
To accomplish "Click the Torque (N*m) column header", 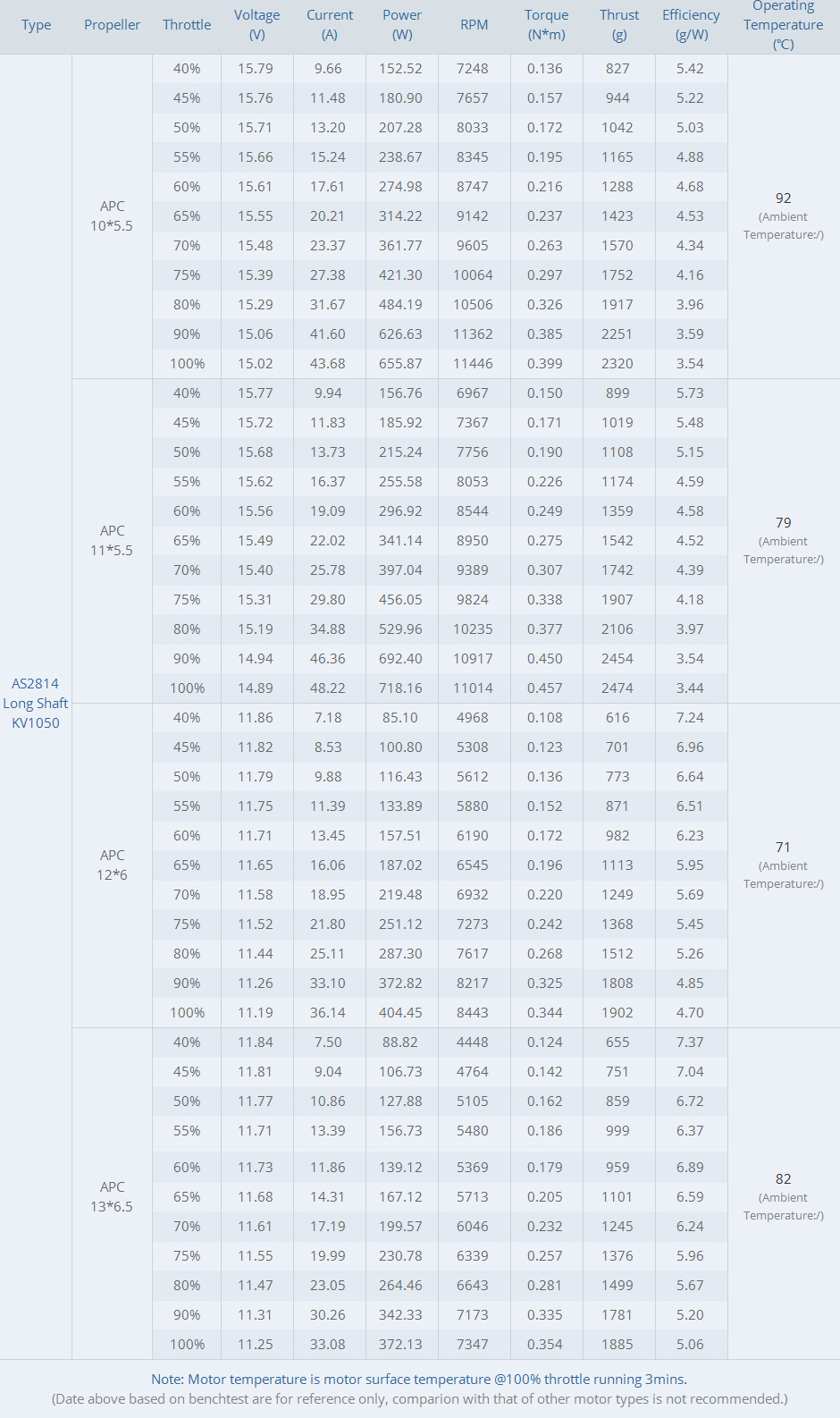I will point(547,25).
